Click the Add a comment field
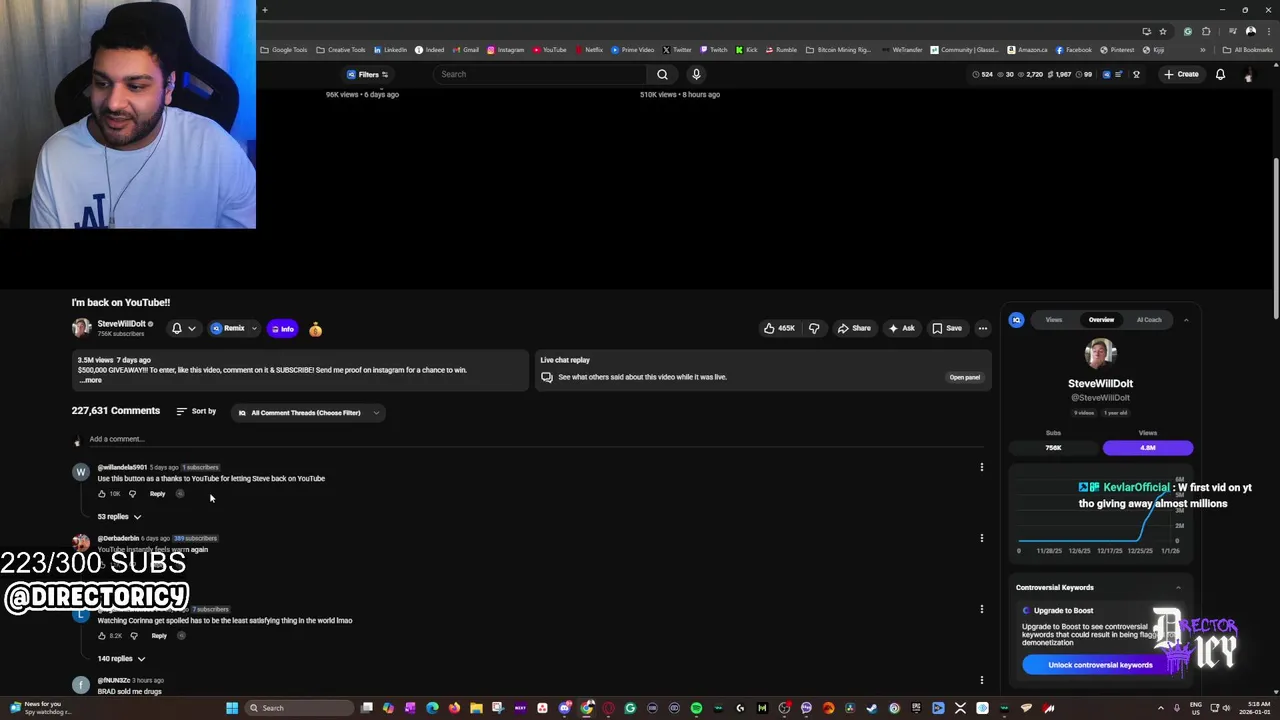 536,439
